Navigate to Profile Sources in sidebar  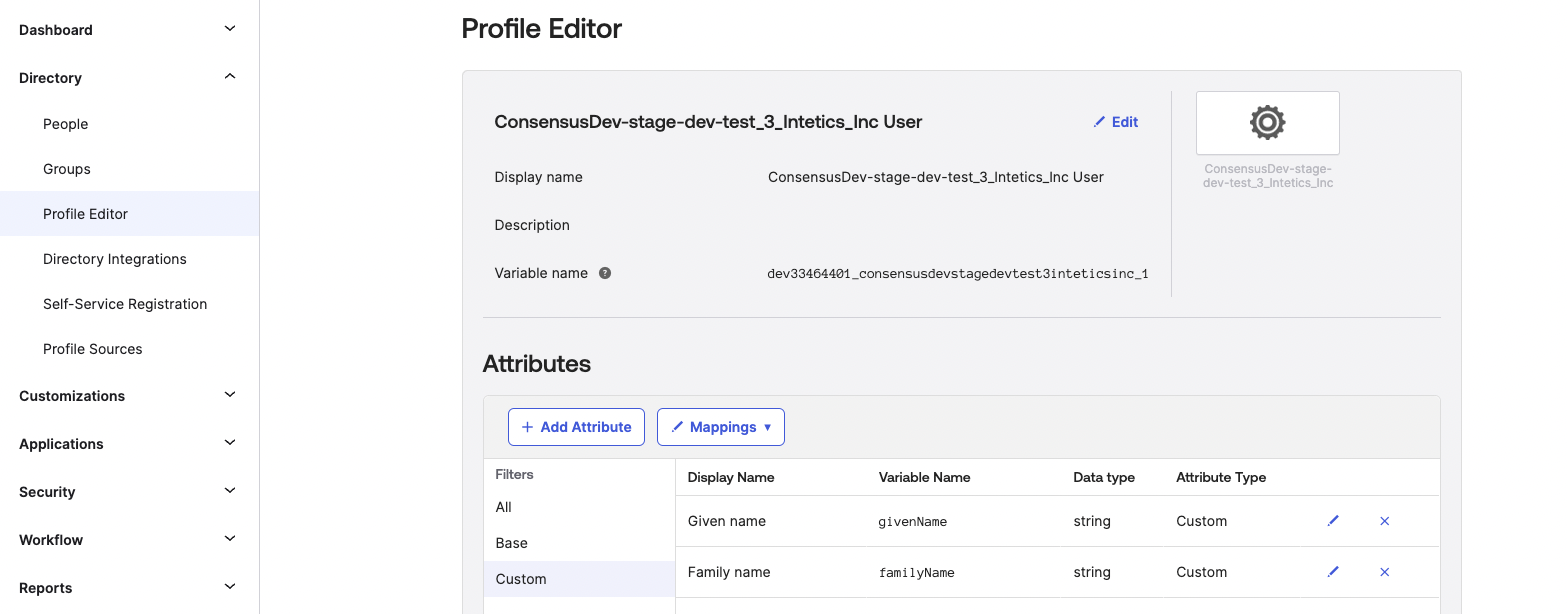92,348
